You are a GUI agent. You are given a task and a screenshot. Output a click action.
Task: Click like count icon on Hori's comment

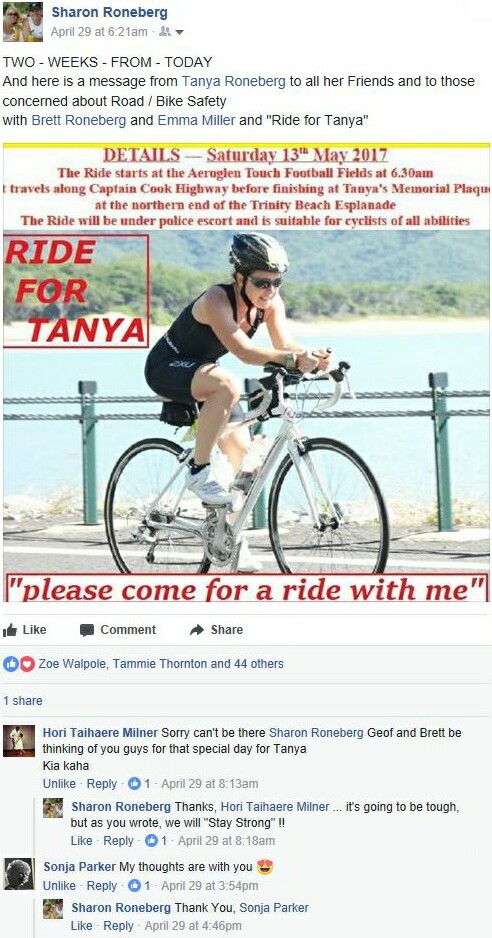pos(135,783)
